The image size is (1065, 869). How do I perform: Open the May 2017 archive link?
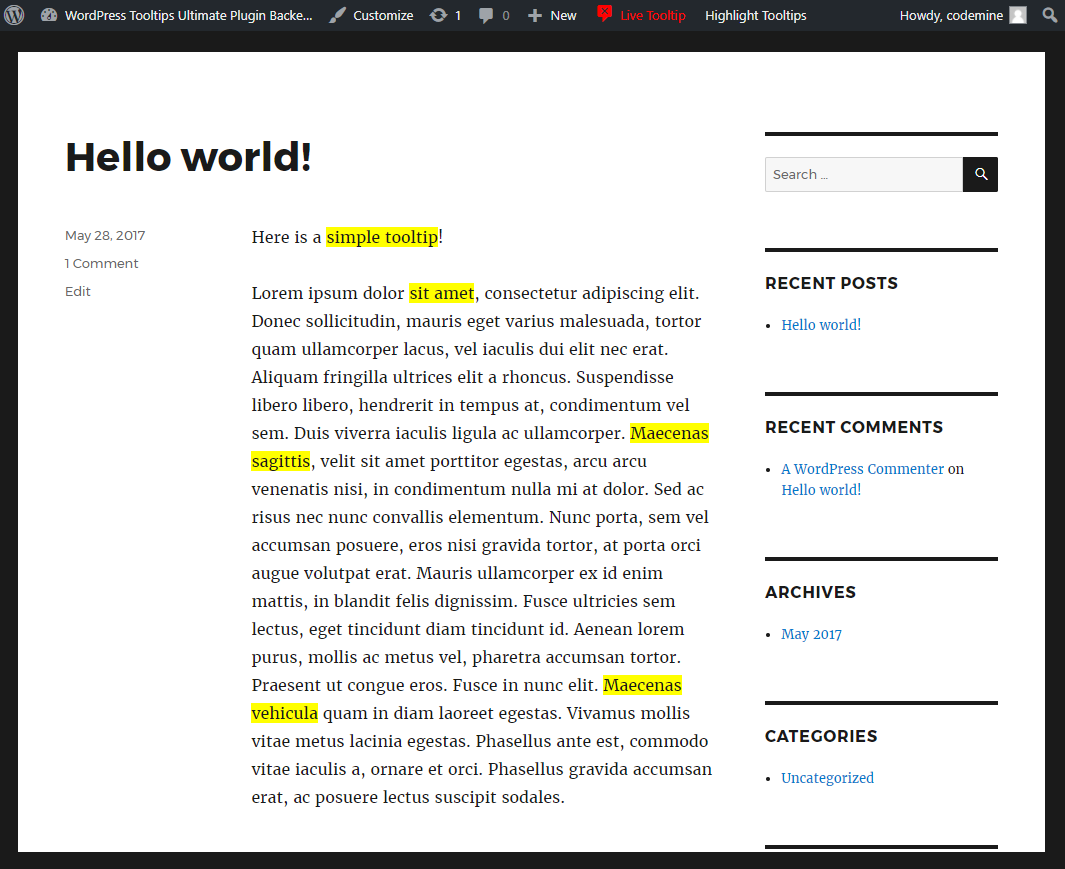pyautogui.click(x=811, y=634)
